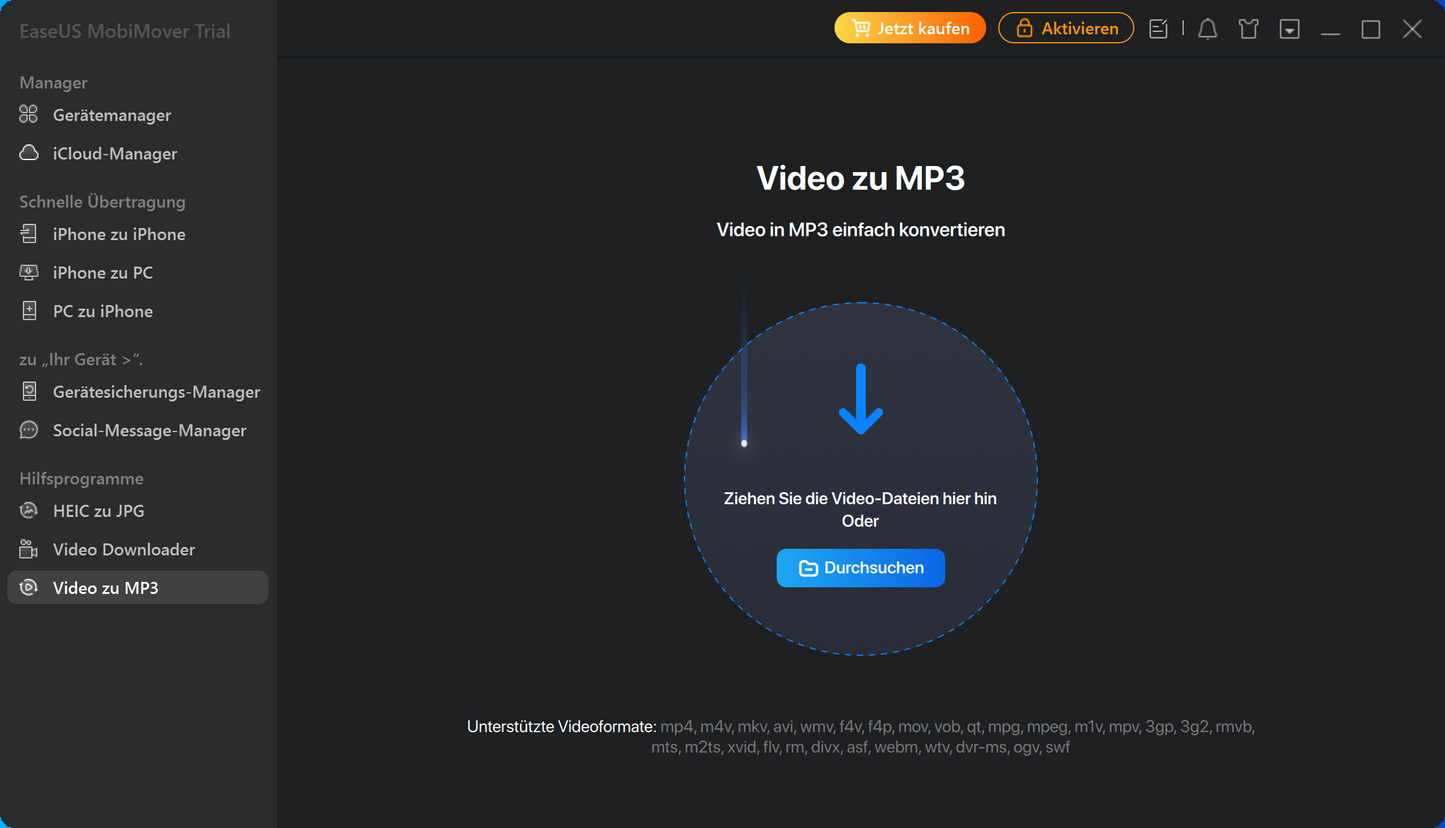Minimize the MobiMover window
The image size is (1445, 828).
click(x=1330, y=29)
